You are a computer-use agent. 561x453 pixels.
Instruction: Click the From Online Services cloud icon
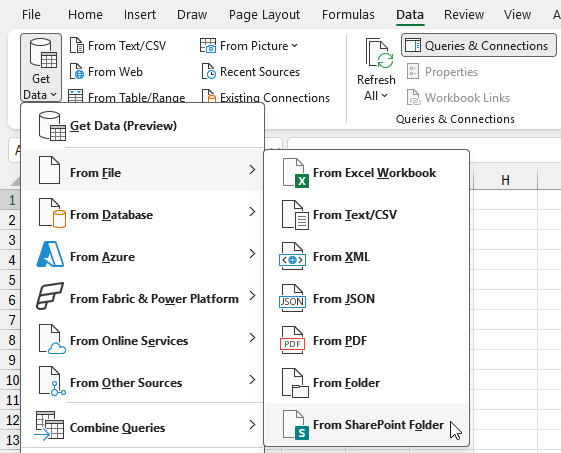tap(52, 339)
